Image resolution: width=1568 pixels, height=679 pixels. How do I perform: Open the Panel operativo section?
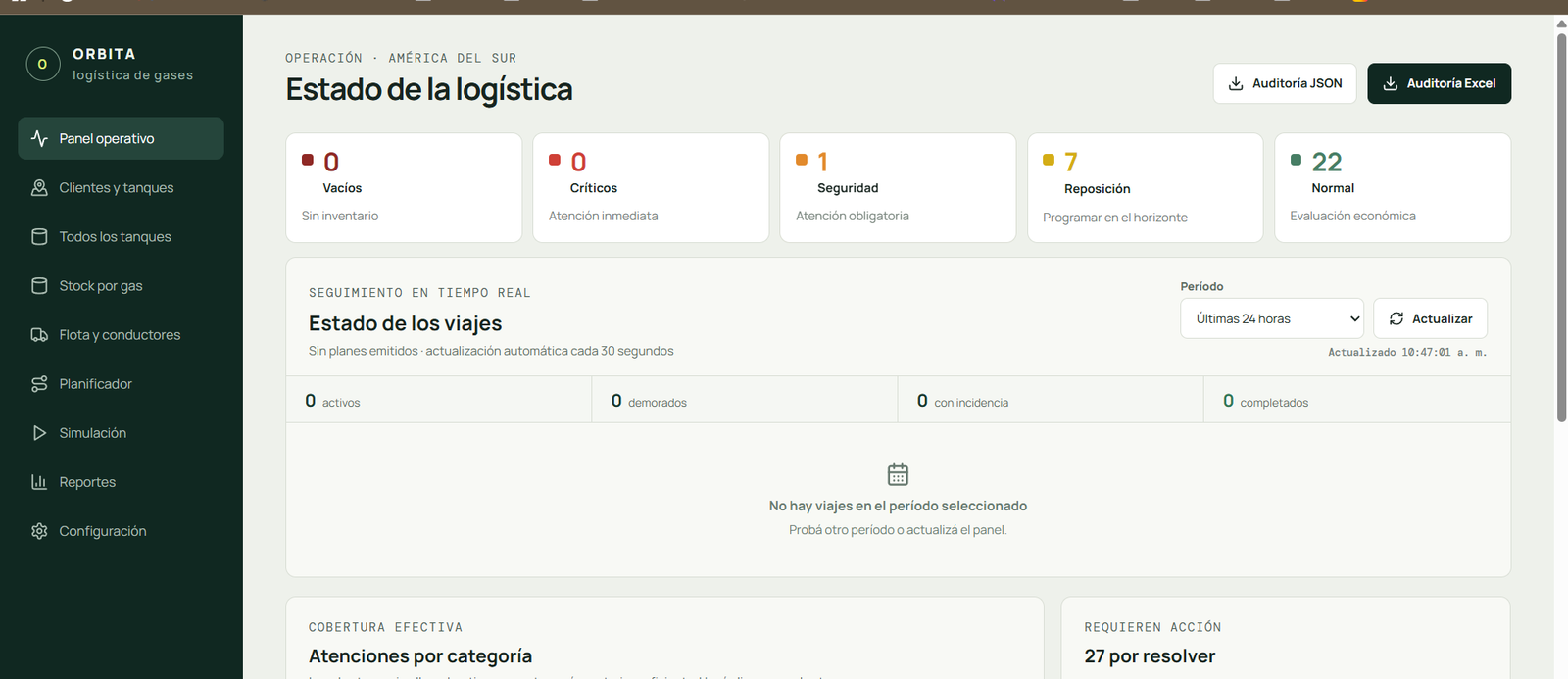pos(121,138)
